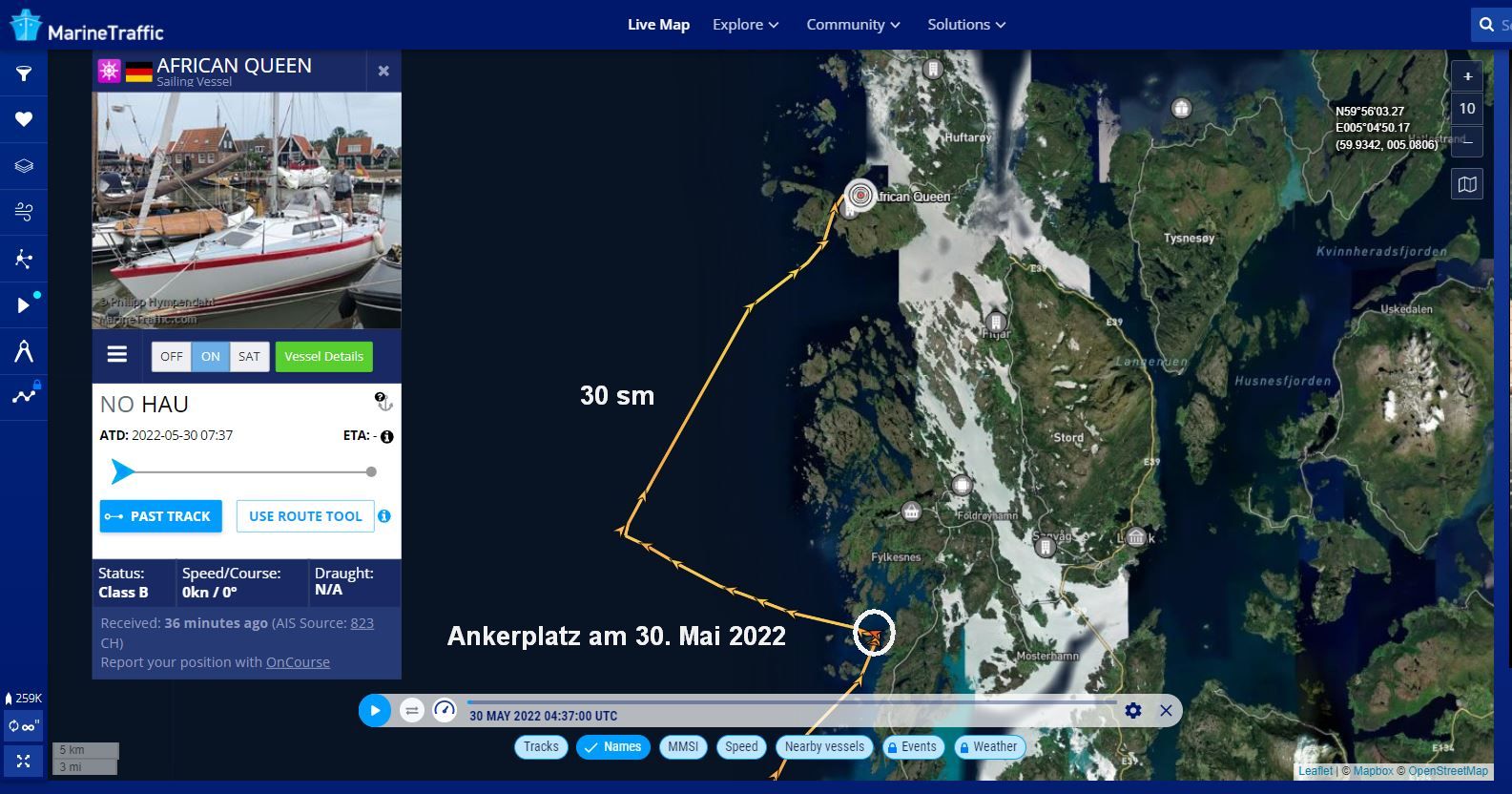Expand the Community dropdown menu
This screenshot has height=794, width=1512.
point(853,25)
